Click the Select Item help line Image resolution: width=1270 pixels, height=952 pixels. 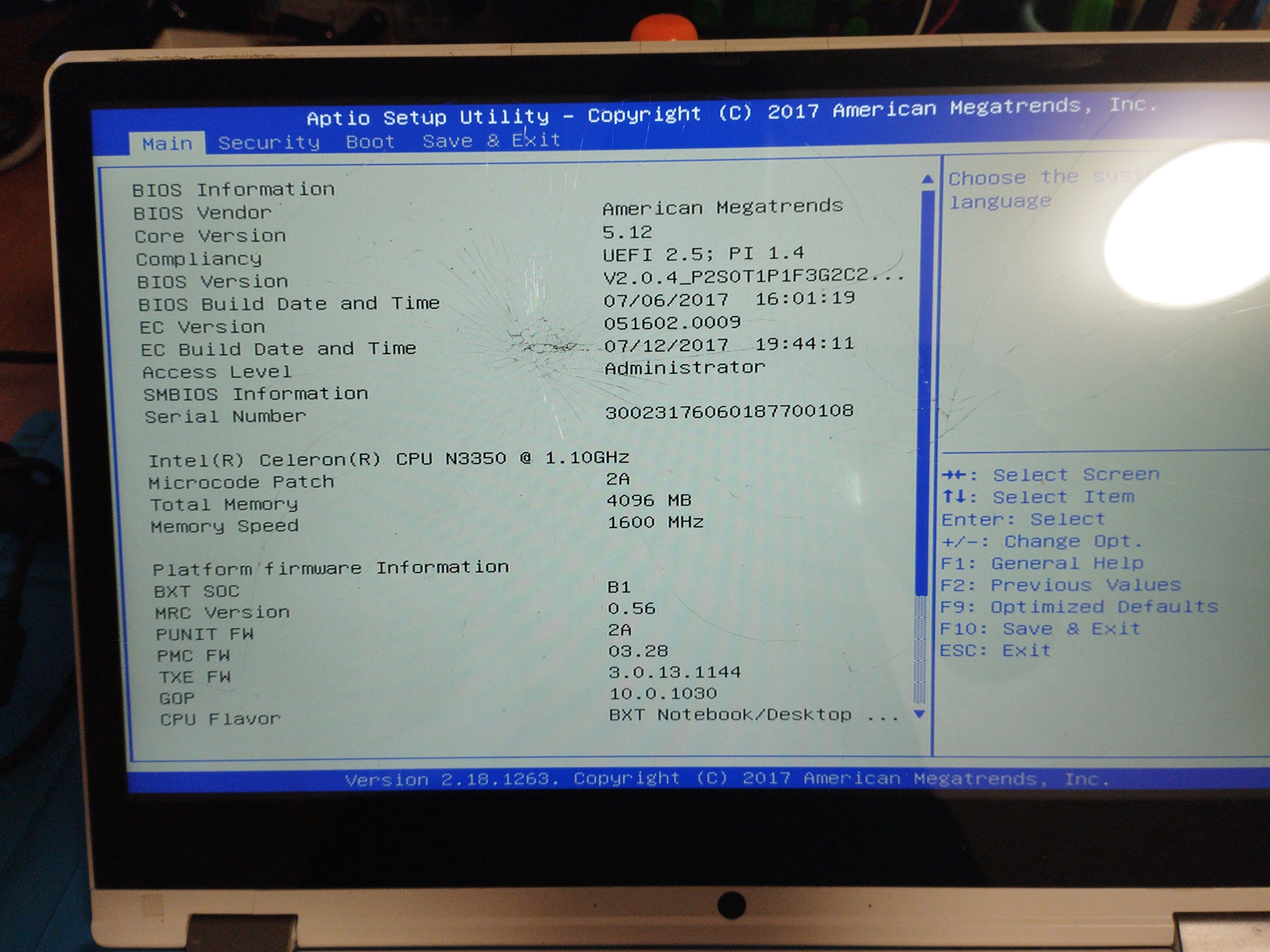pyautogui.click(x=1038, y=497)
